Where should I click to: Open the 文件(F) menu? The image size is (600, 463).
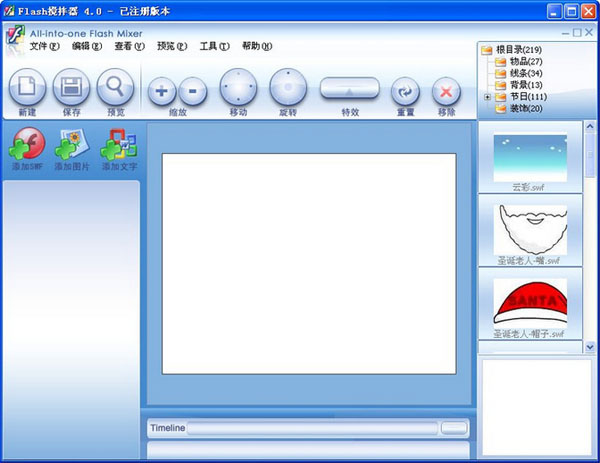45,46
